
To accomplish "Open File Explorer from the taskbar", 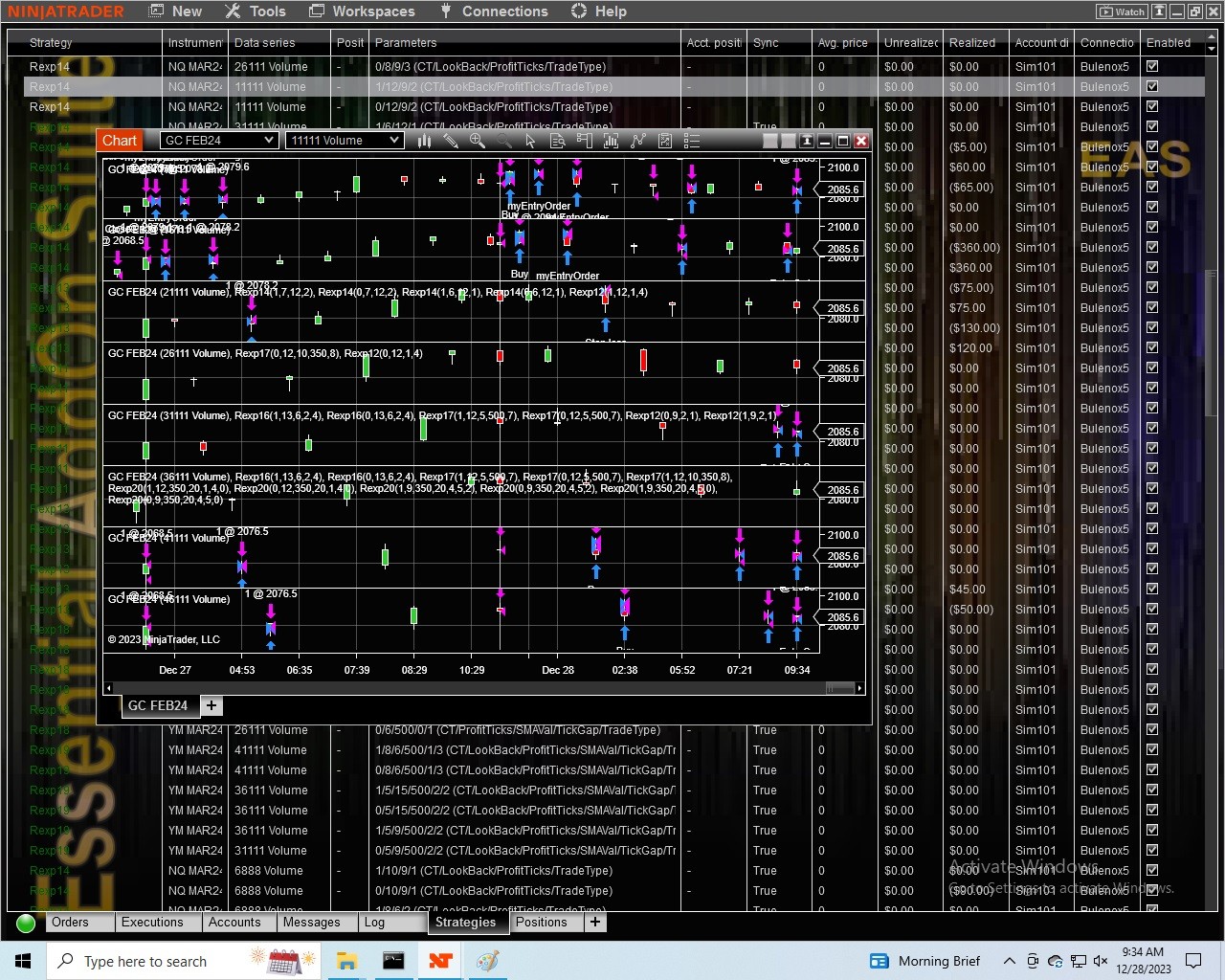I will point(346,961).
